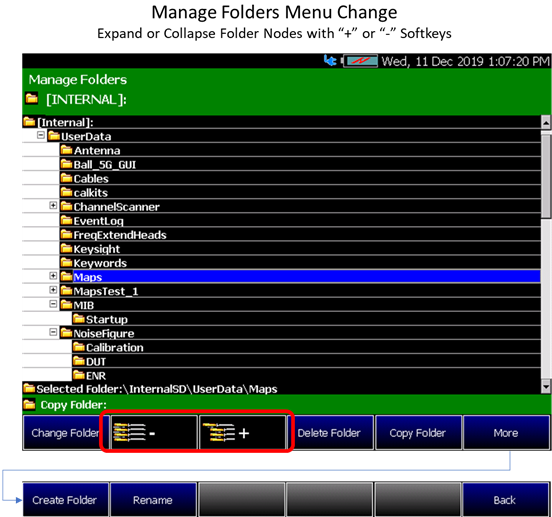Click the NoiseFigure folder icon
Screen dimensions: 552x517
[x=66, y=333]
